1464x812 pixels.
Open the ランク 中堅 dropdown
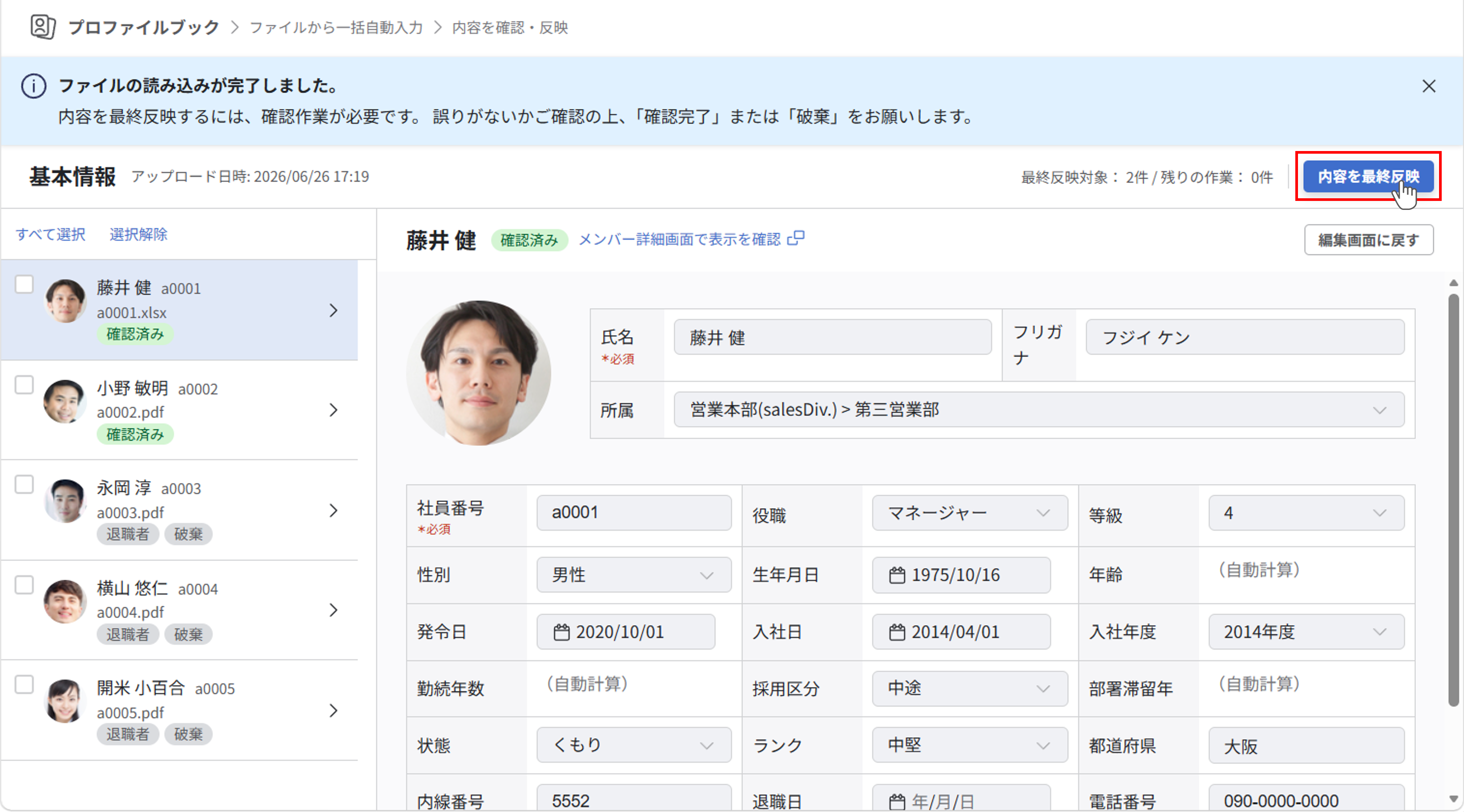(x=970, y=745)
